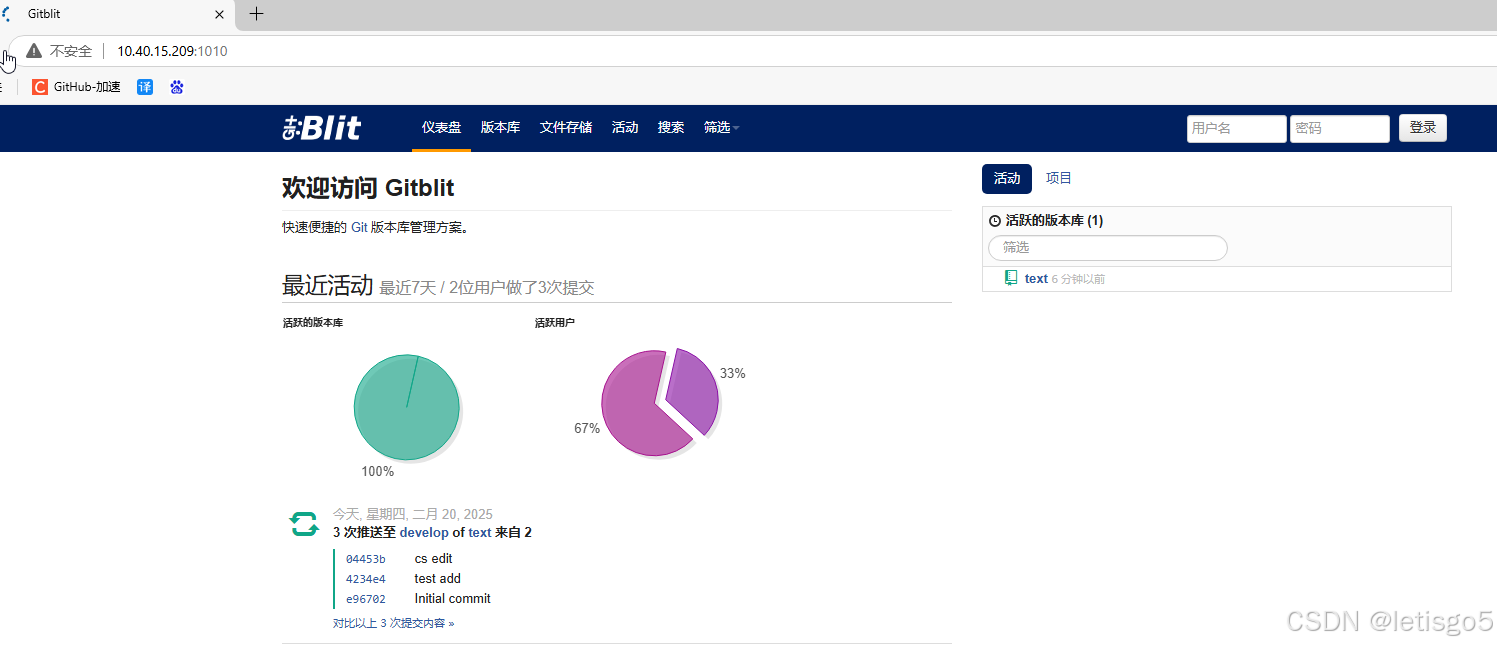Click the repository book icon beside text
The height and width of the screenshot is (647, 1497).
1011,278
